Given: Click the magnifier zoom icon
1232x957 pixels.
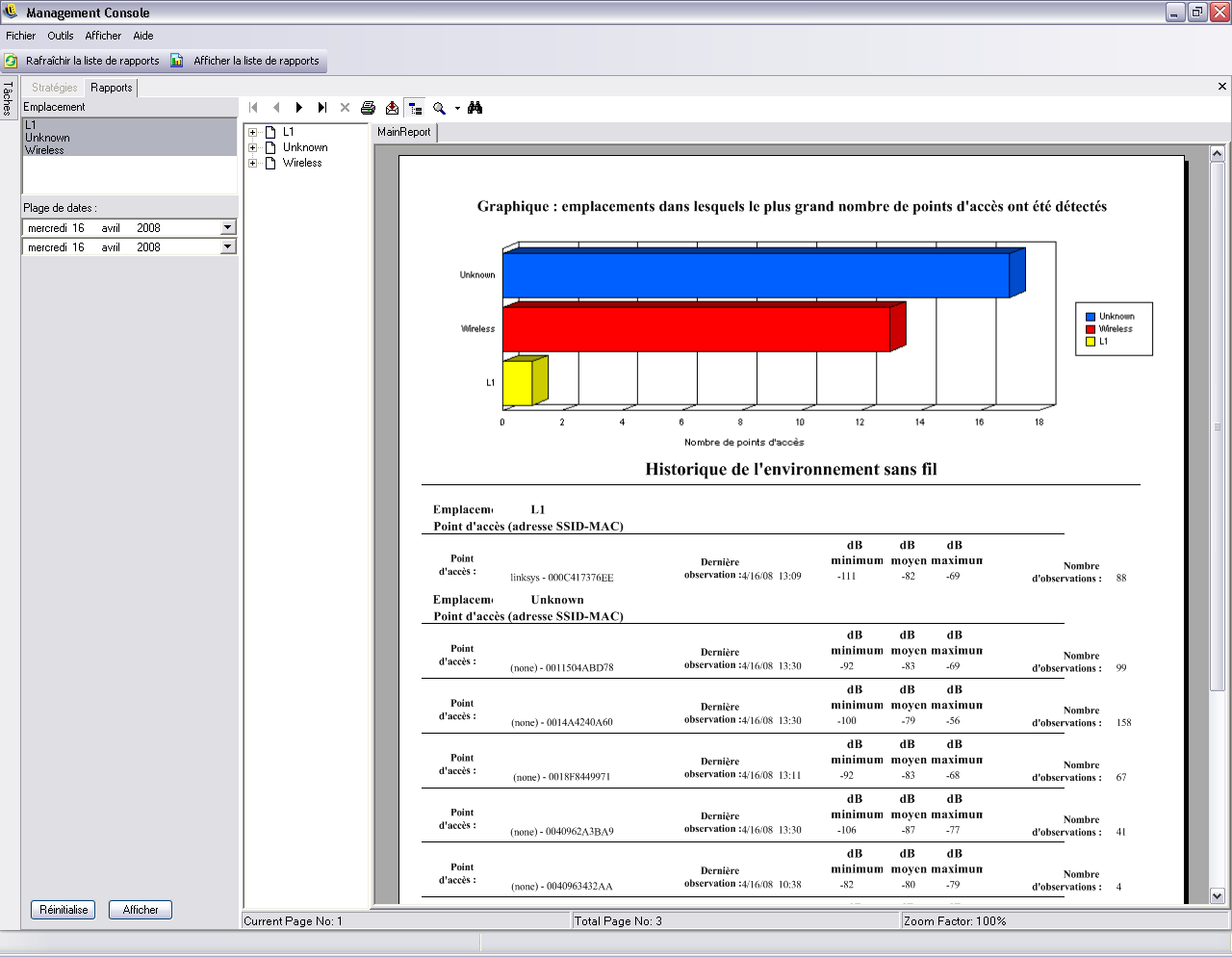Looking at the screenshot, I should click(439, 108).
